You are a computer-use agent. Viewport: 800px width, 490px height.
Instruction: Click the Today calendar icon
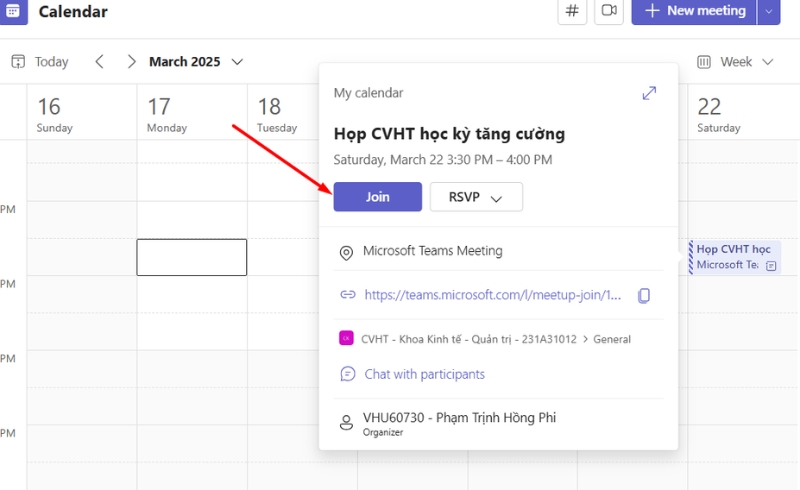pyautogui.click(x=18, y=62)
